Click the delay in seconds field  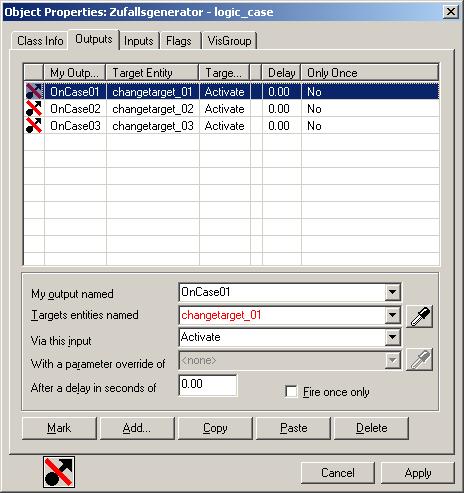(208, 385)
